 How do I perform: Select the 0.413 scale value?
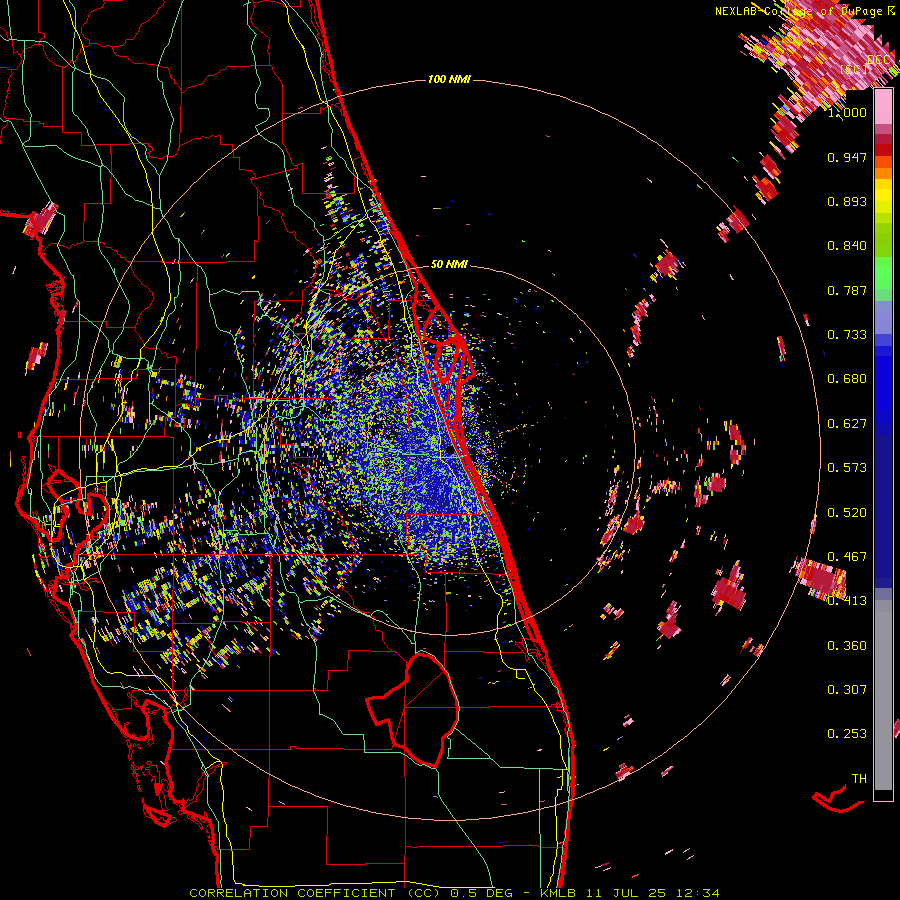(847, 601)
